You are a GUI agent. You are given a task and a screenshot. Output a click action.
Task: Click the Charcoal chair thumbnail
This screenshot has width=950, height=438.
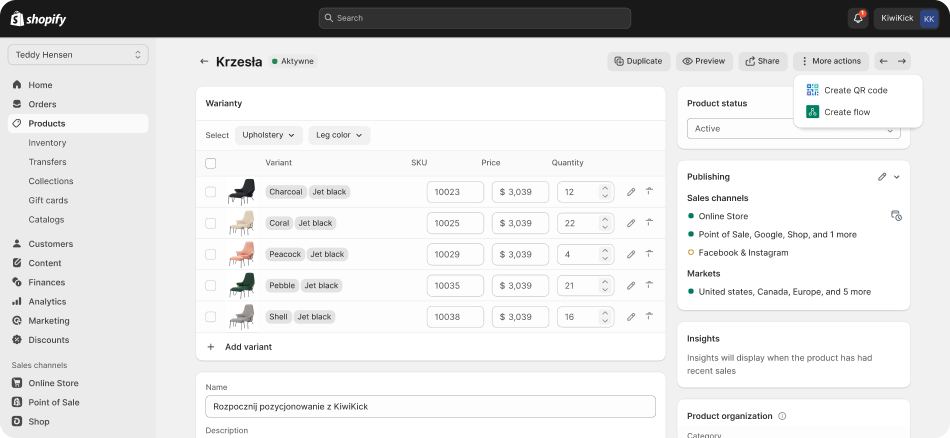(x=241, y=192)
